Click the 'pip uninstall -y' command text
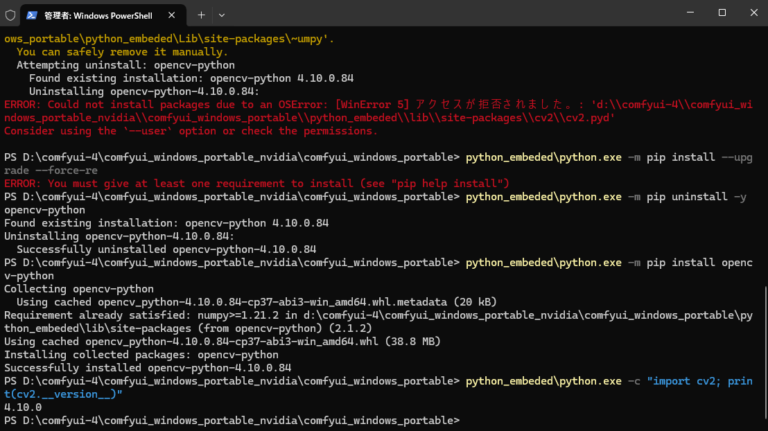768x431 pixels. point(696,197)
